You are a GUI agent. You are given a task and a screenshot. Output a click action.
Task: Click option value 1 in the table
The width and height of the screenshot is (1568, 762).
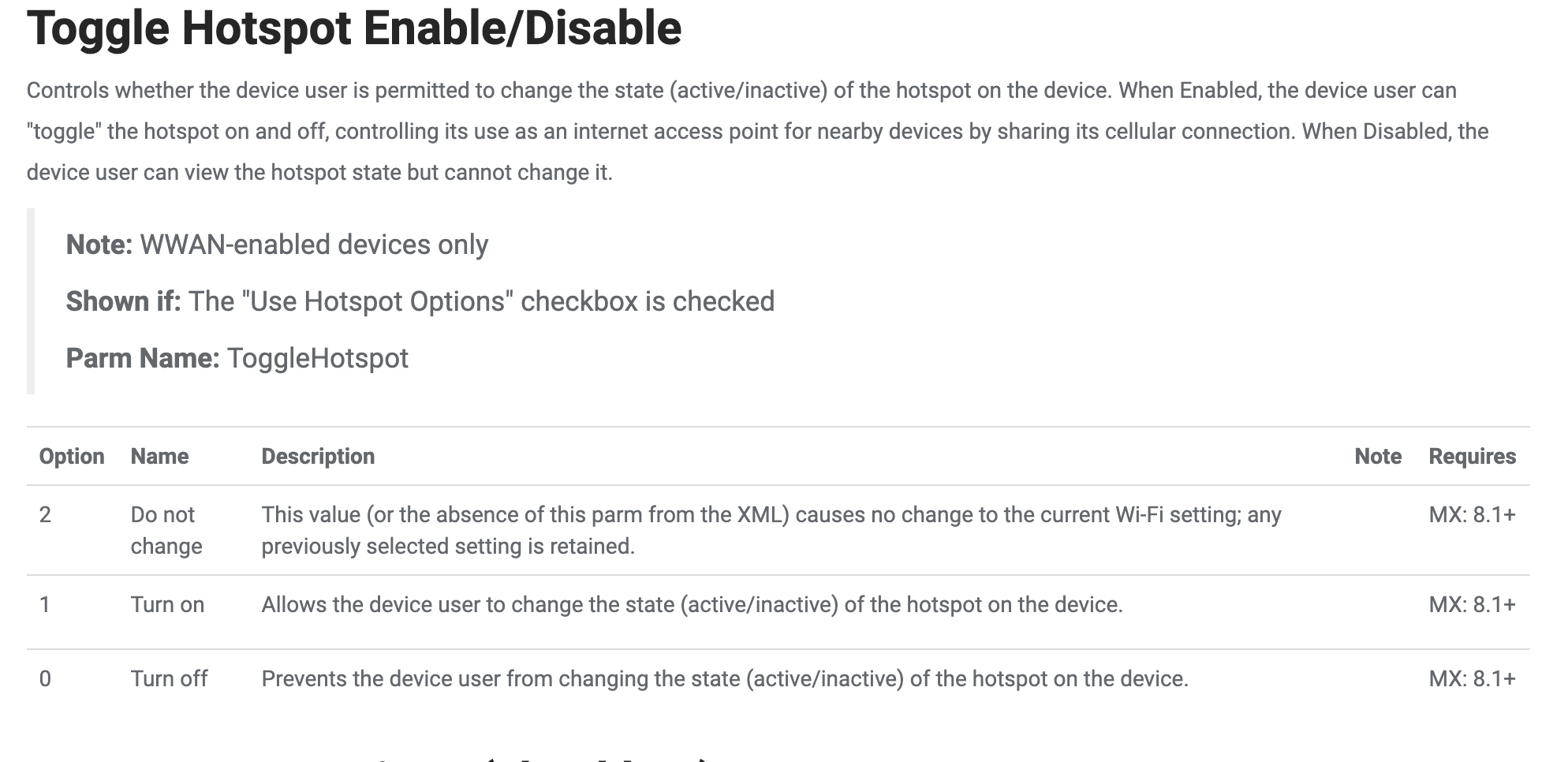point(45,604)
